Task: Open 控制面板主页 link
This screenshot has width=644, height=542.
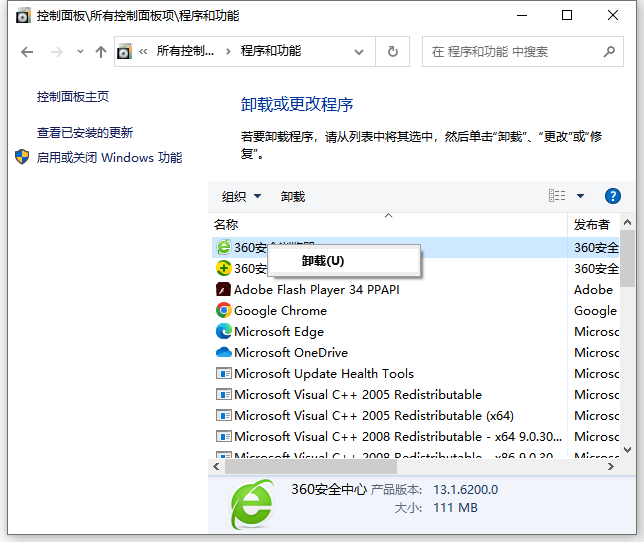Action: click(x=73, y=96)
